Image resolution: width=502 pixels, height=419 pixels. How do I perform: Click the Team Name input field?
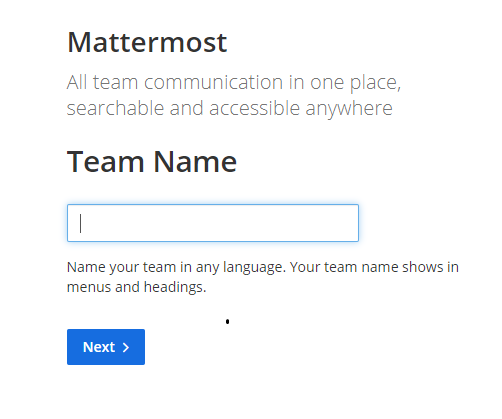(213, 223)
